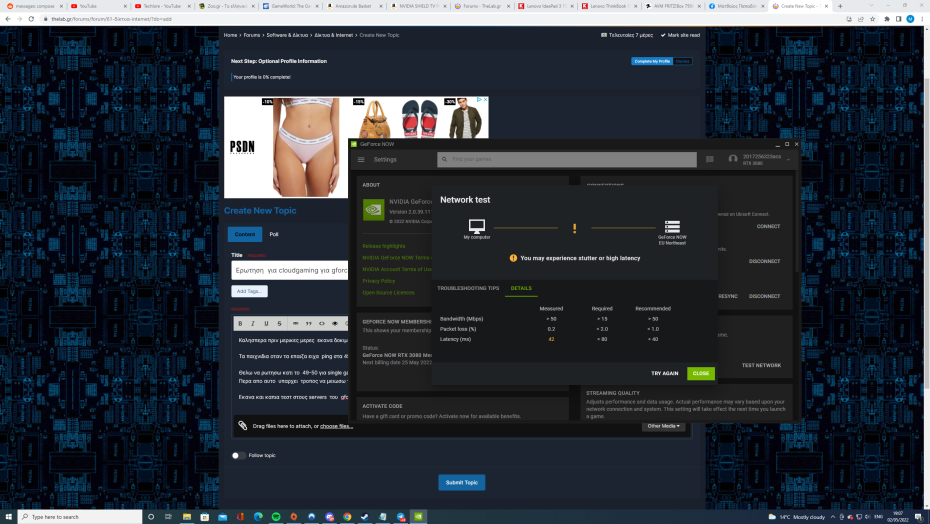Open File Explorer from the taskbar
The image size is (930, 524).
187,517
